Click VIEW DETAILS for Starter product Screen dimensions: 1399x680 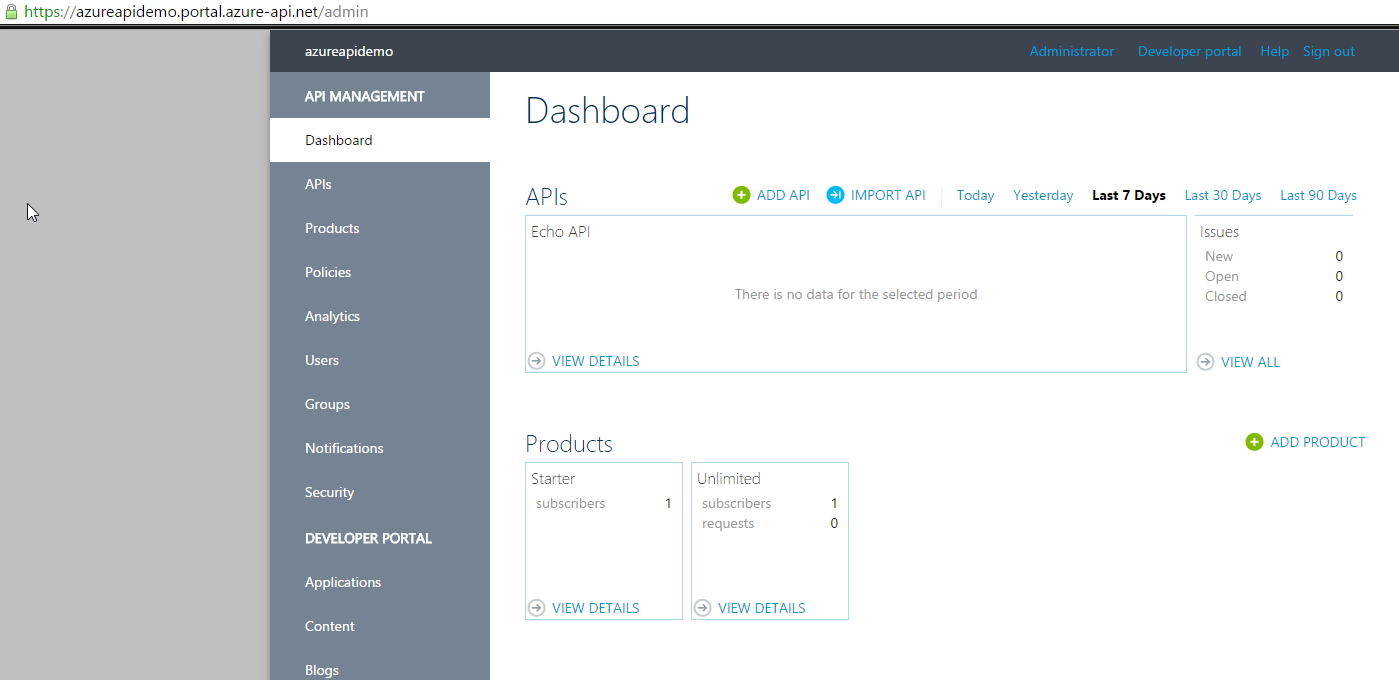click(x=595, y=608)
